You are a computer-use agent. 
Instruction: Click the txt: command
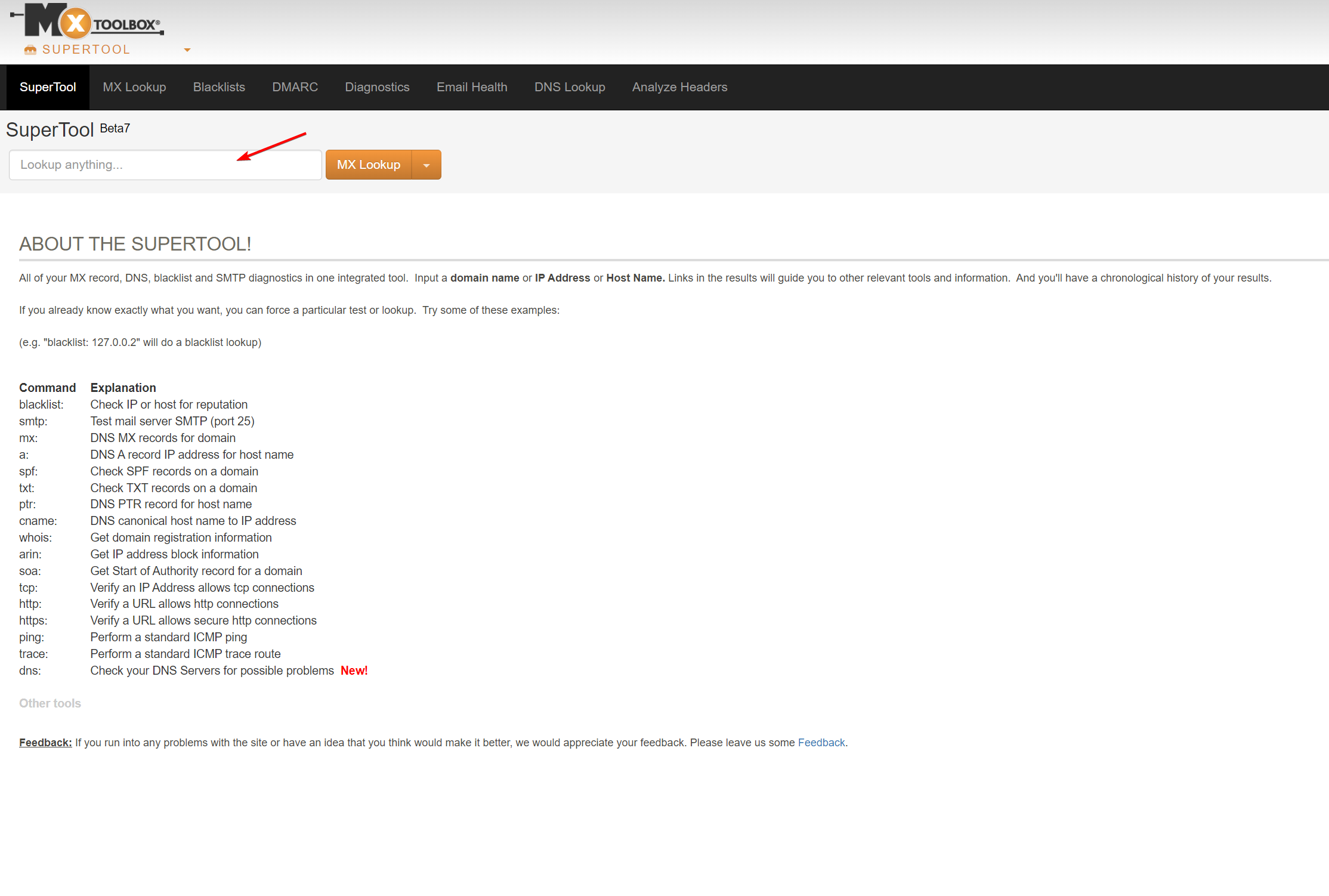click(x=27, y=488)
